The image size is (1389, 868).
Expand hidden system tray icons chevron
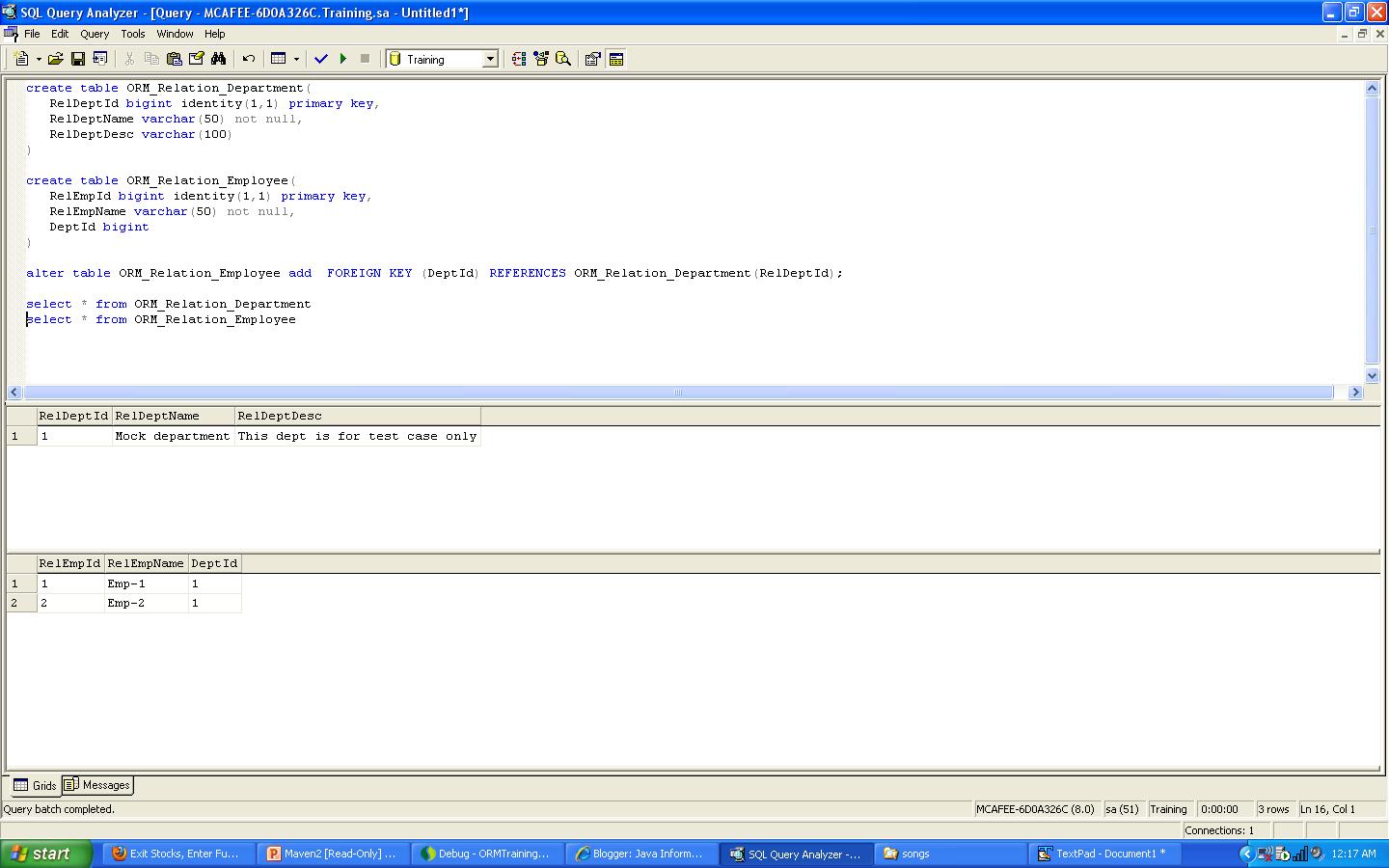1245,854
